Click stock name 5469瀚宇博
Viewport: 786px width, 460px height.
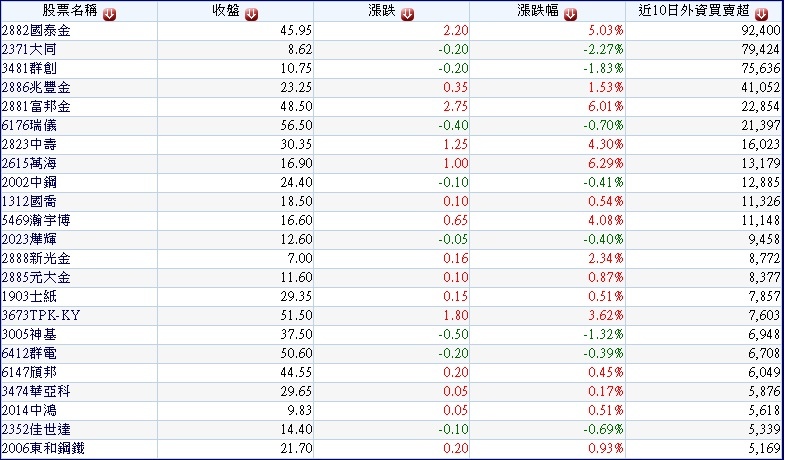36,220
